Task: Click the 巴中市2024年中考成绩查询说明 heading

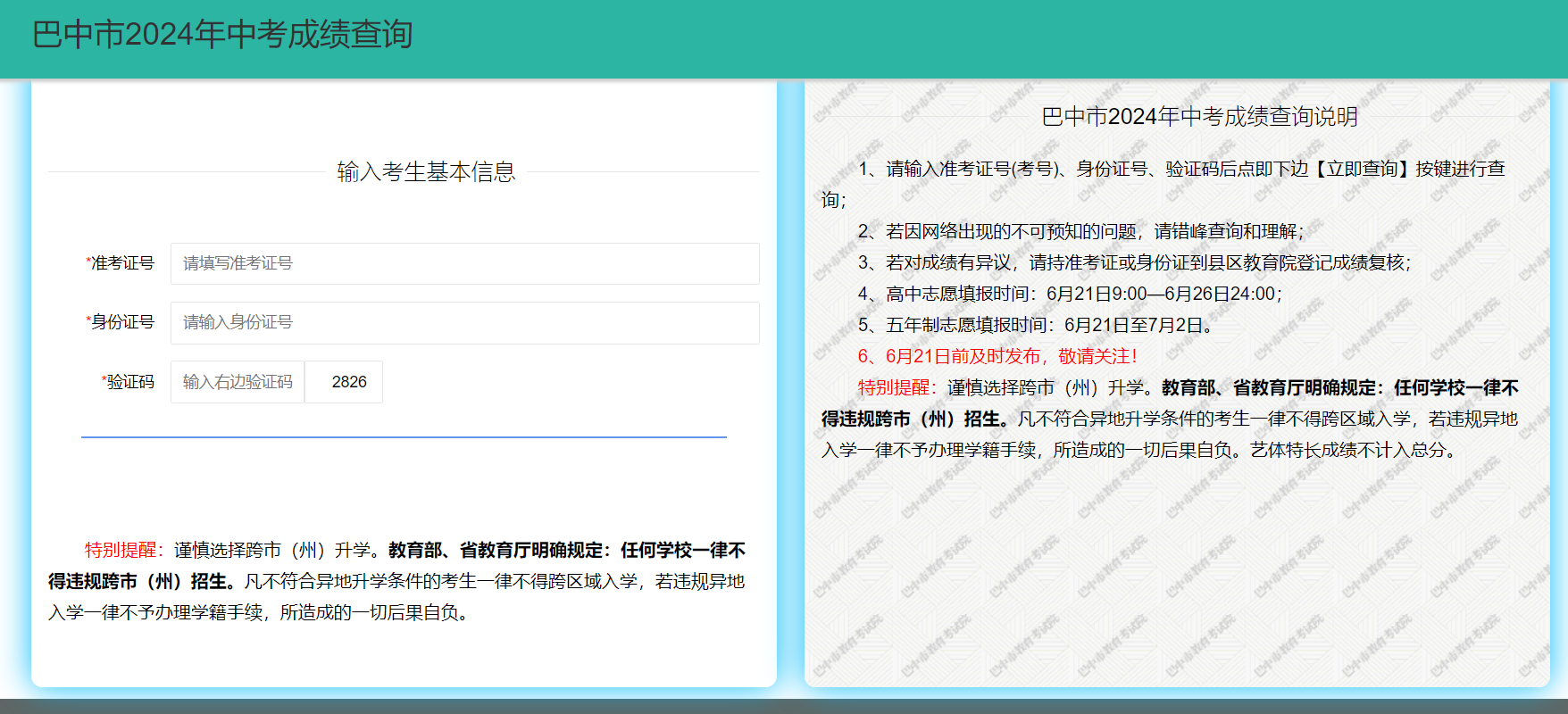Action: [x=1199, y=117]
